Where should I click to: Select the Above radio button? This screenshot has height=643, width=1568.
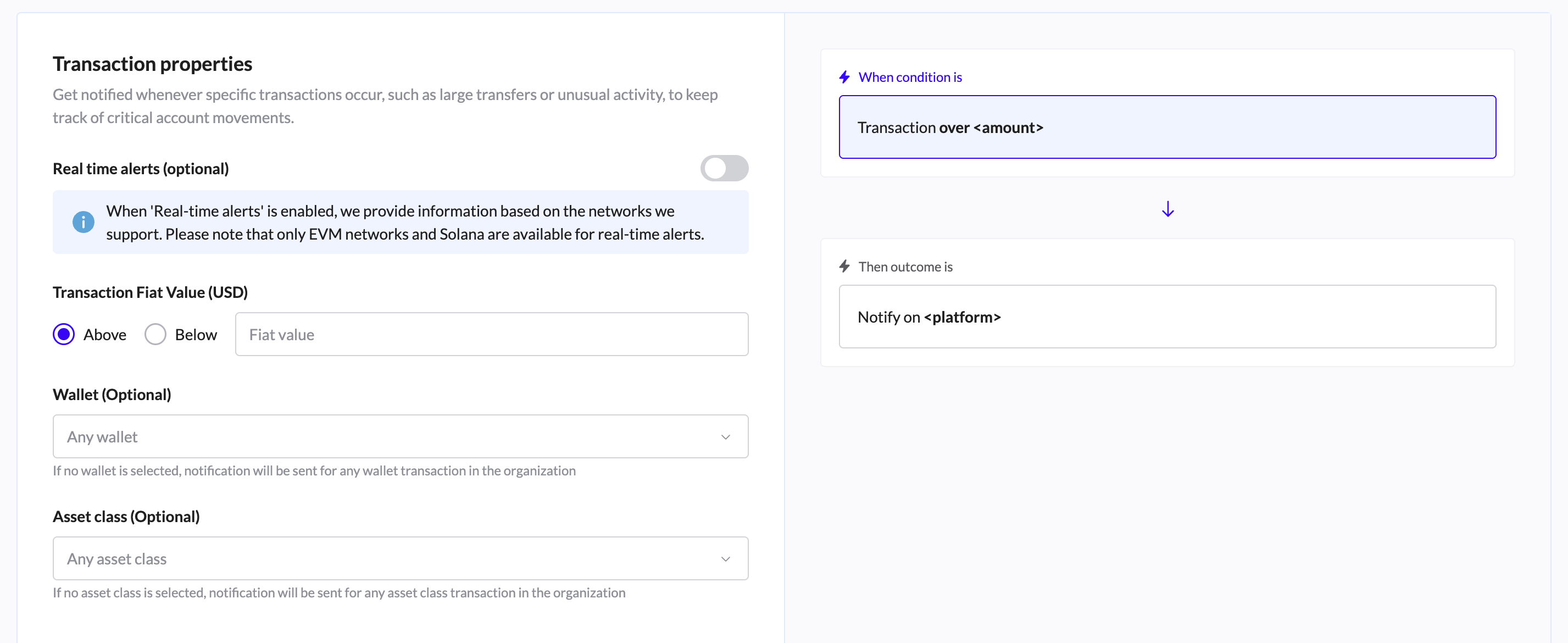pos(64,334)
